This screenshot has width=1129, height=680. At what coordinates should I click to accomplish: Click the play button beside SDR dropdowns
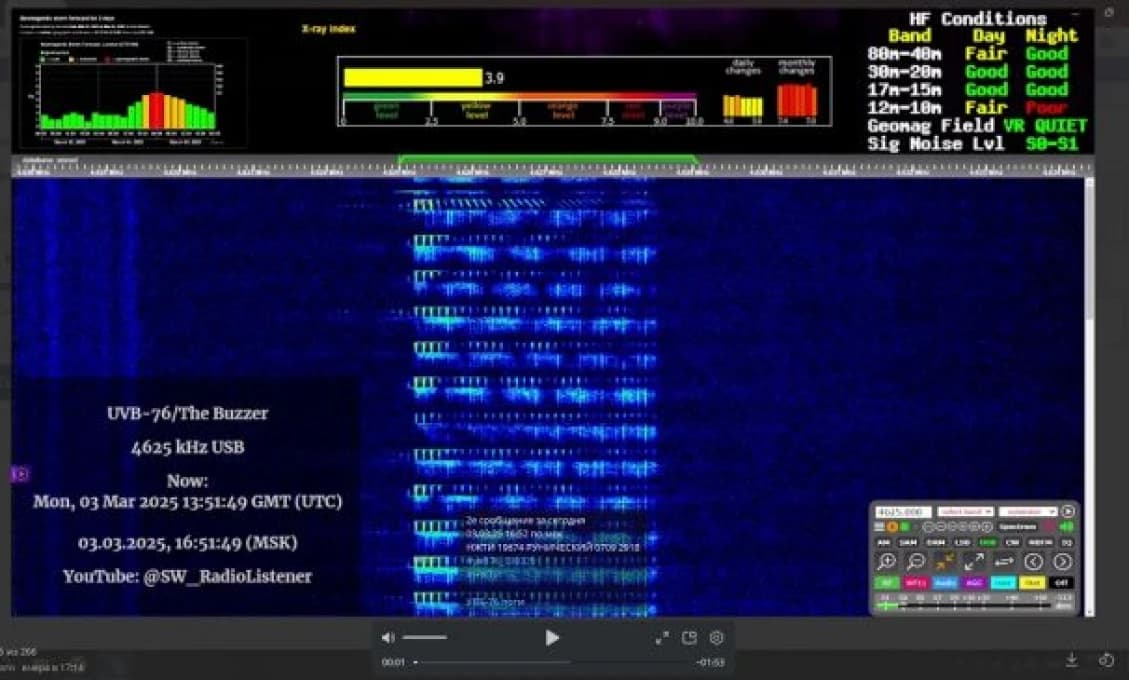pos(1068,511)
